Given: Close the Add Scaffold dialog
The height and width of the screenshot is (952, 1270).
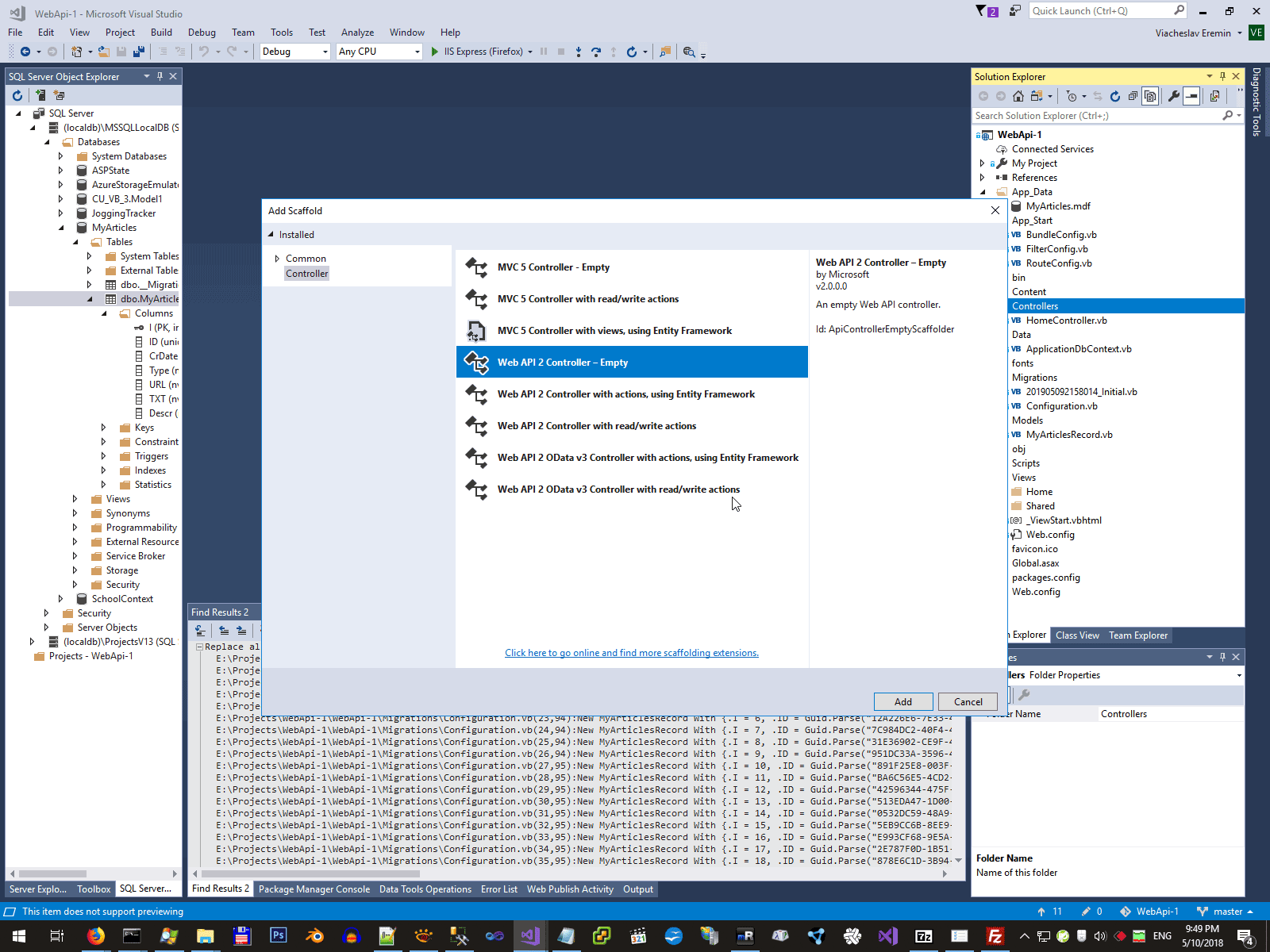Looking at the screenshot, I should [x=995, y=210].
